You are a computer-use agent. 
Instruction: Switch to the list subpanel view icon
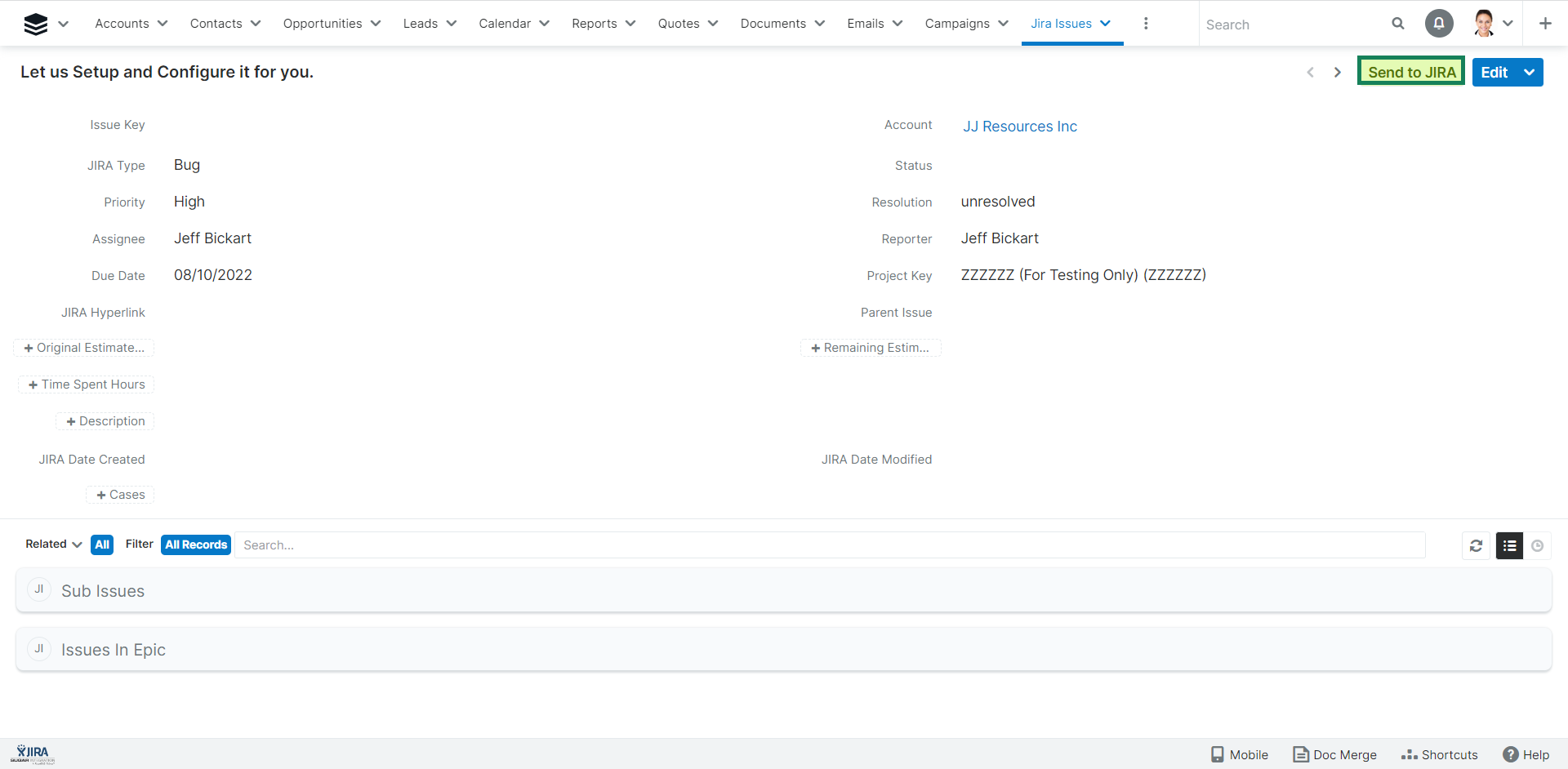tap(1509, 545)
